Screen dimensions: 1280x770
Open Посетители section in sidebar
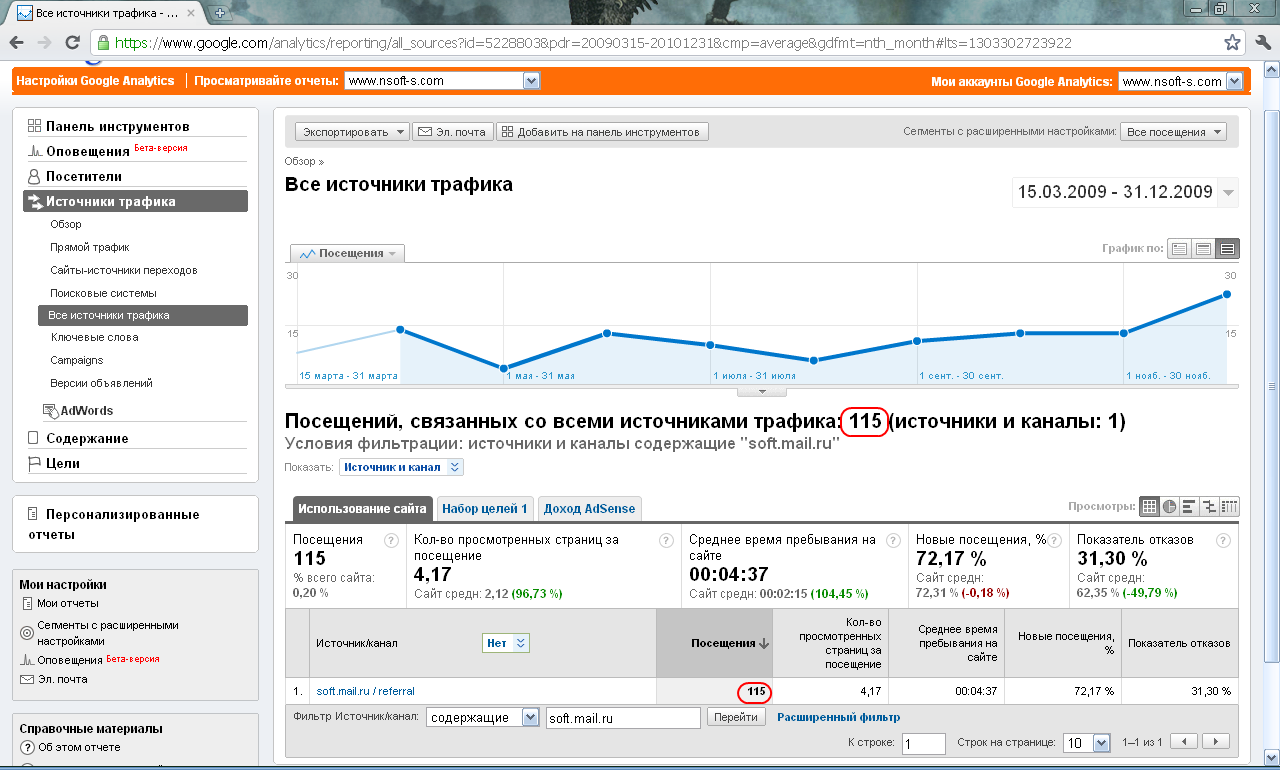pos(84,176)
